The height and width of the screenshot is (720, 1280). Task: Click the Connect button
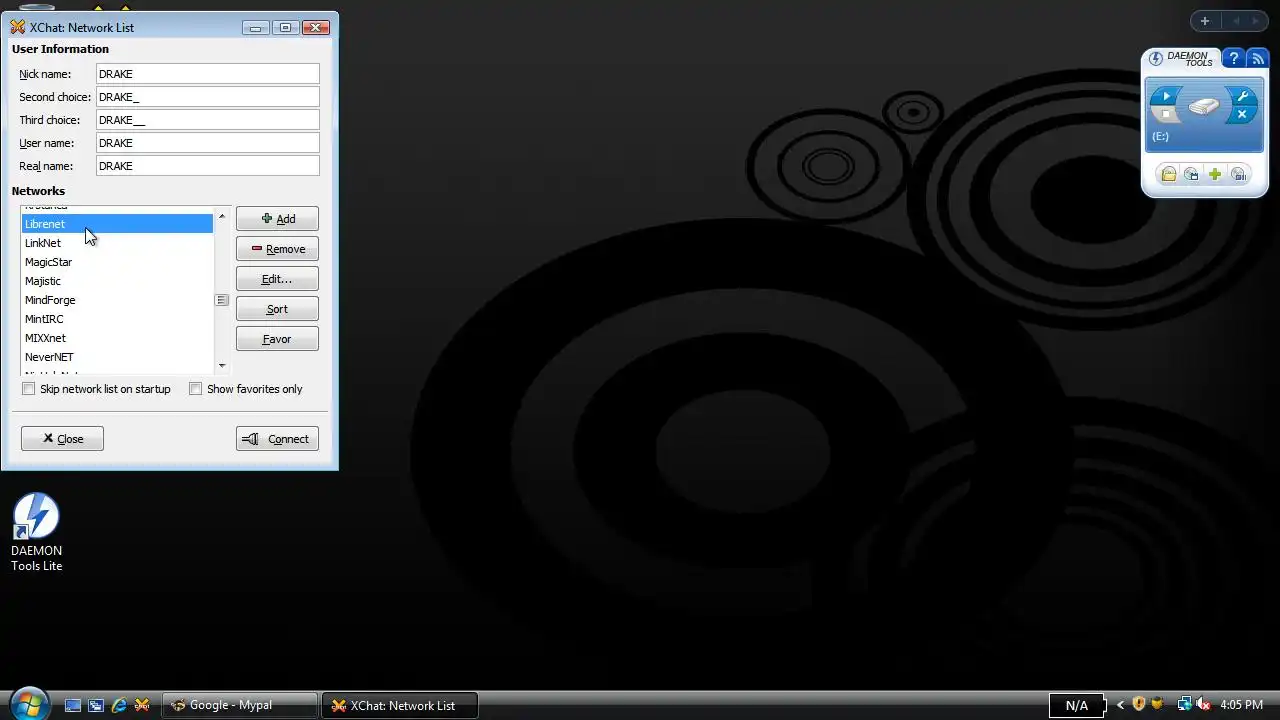(277, 439)
